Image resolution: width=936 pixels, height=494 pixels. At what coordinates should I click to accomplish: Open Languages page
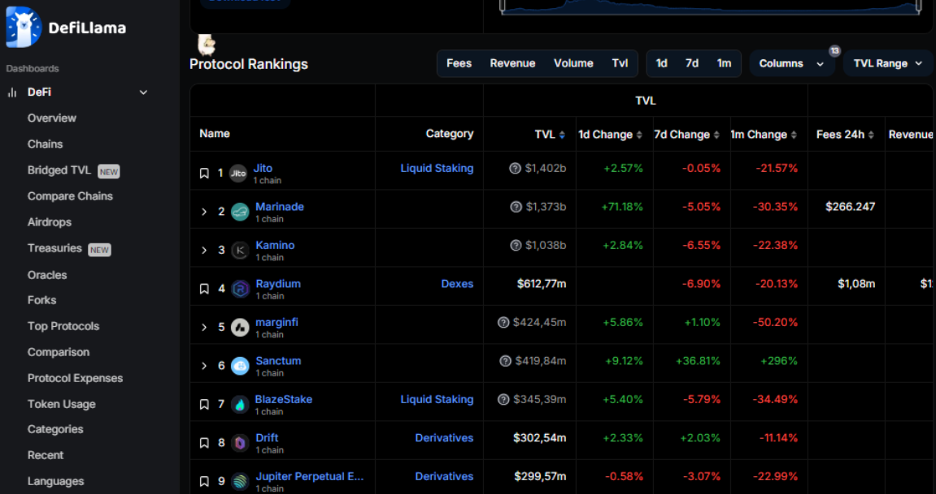tap(56, 481)
